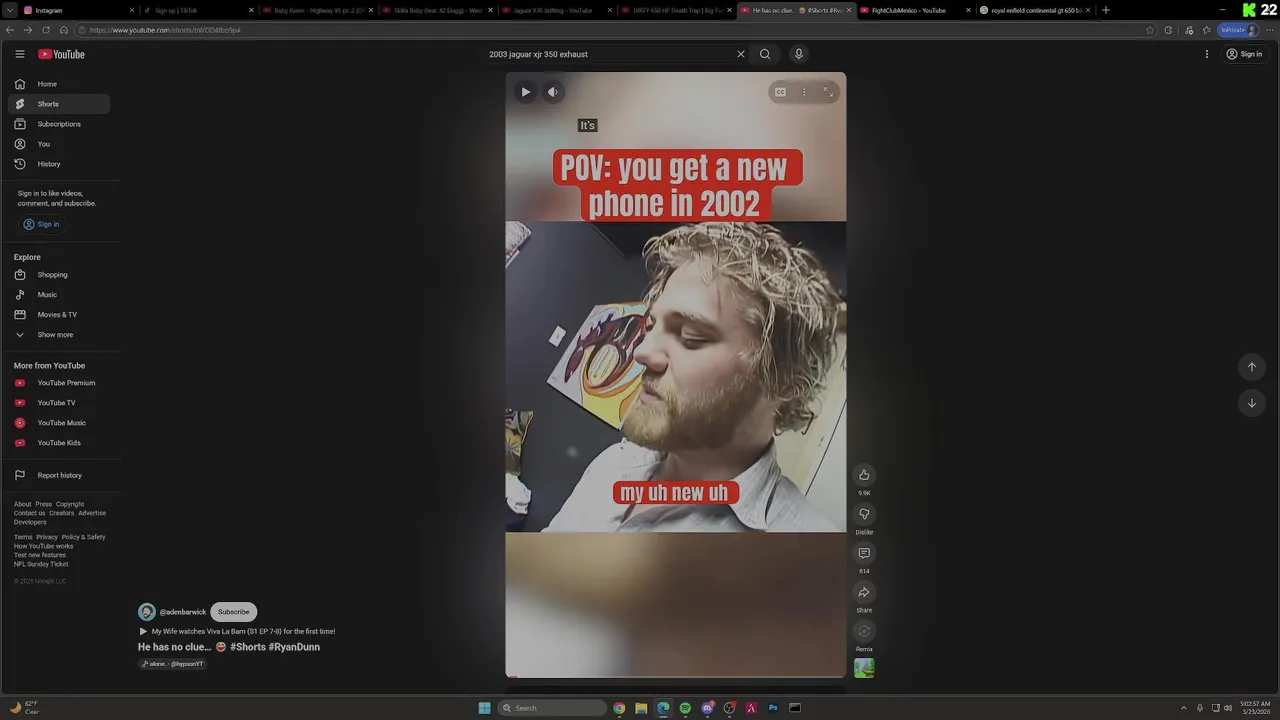Open the Short's three-dot more options
This screenshot has width=1280, height=720.
pyautogui.click(x=804, y=92)
